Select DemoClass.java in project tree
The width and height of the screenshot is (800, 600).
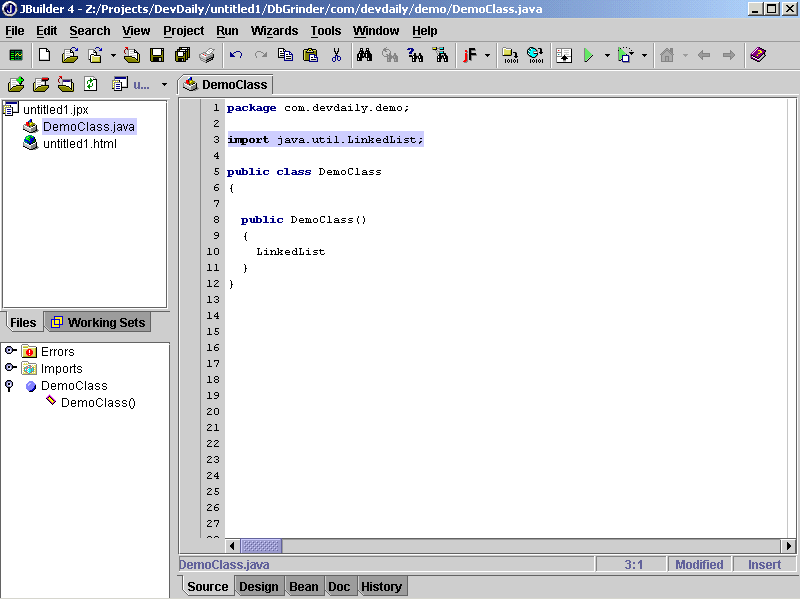(89, 127)
